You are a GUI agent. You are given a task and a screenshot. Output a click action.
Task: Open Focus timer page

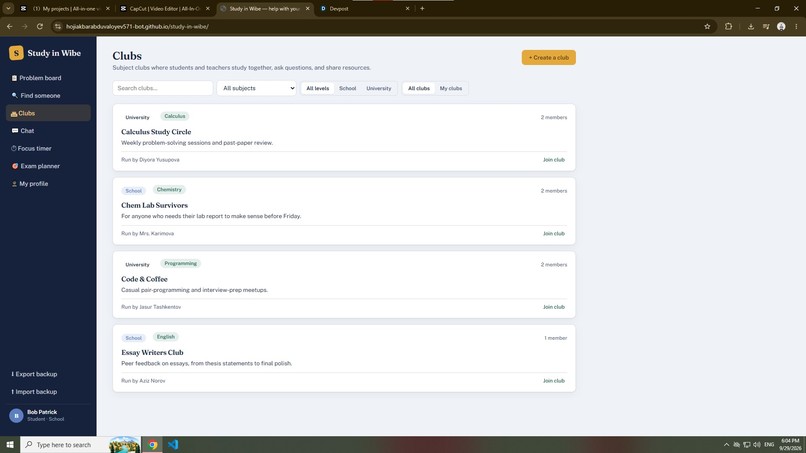coord(48,149)
